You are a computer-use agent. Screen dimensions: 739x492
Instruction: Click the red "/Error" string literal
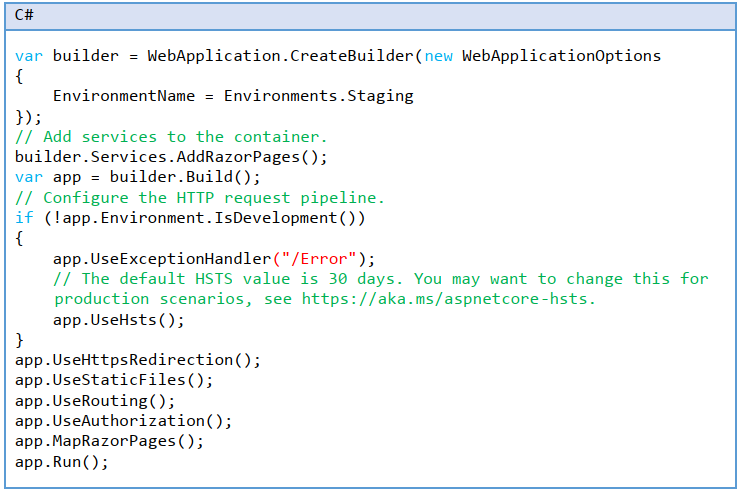click(319, 259)
